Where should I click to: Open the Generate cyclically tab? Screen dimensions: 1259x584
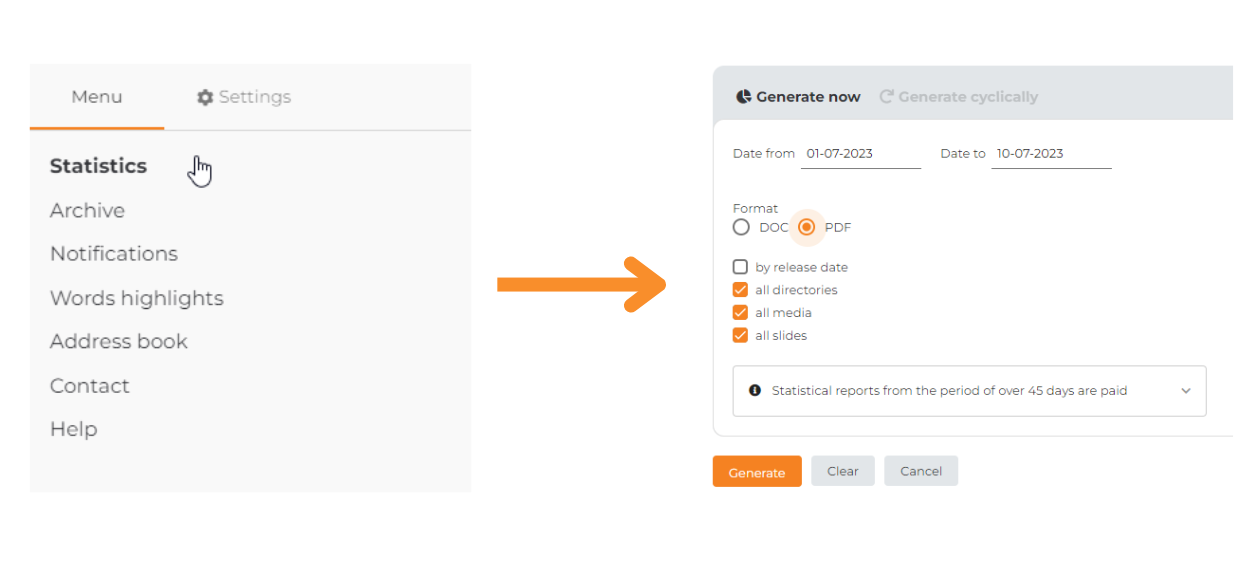click(x=958, y=97)
